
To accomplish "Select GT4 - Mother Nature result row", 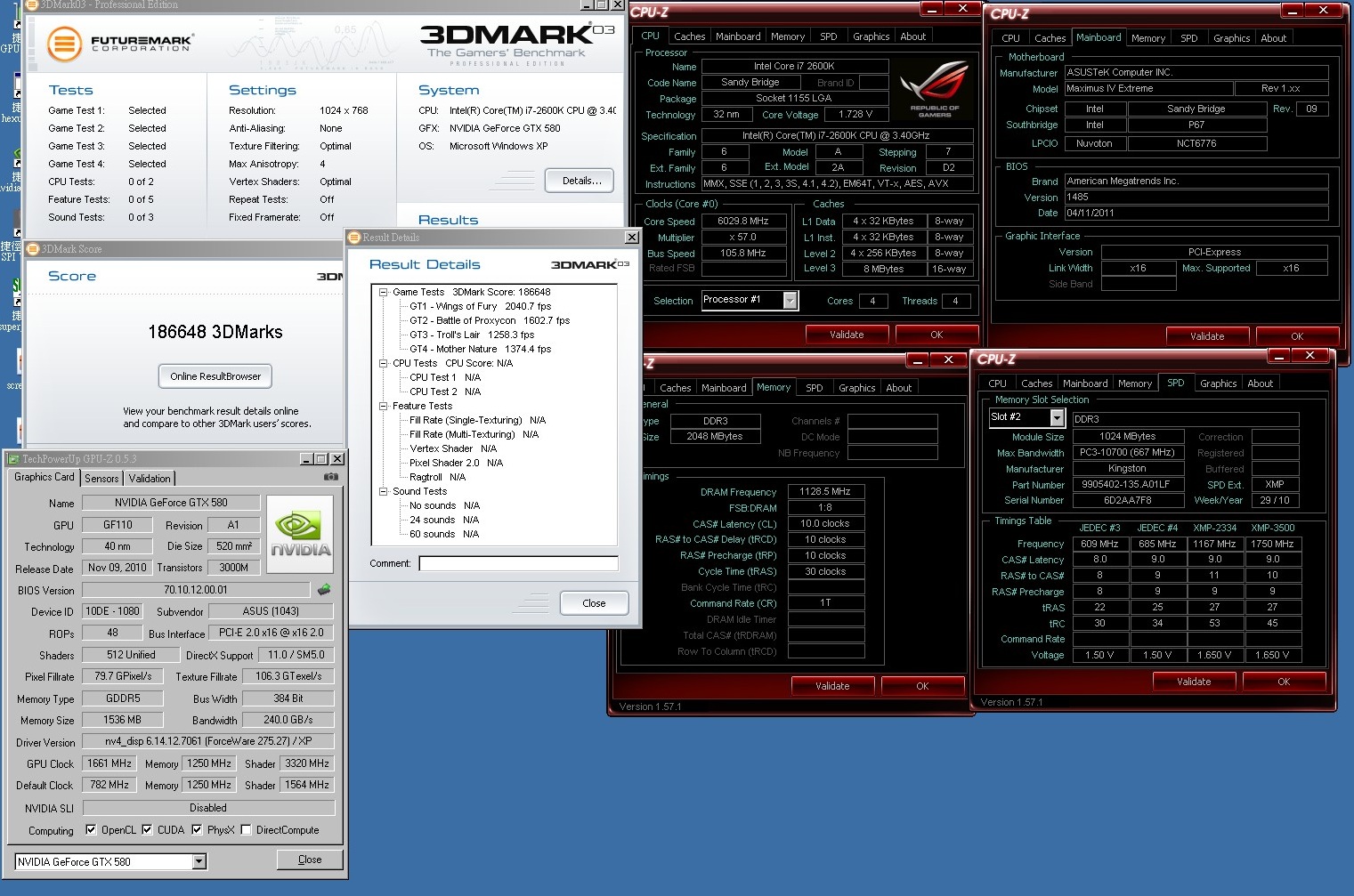I will click(x=480, y=349).
